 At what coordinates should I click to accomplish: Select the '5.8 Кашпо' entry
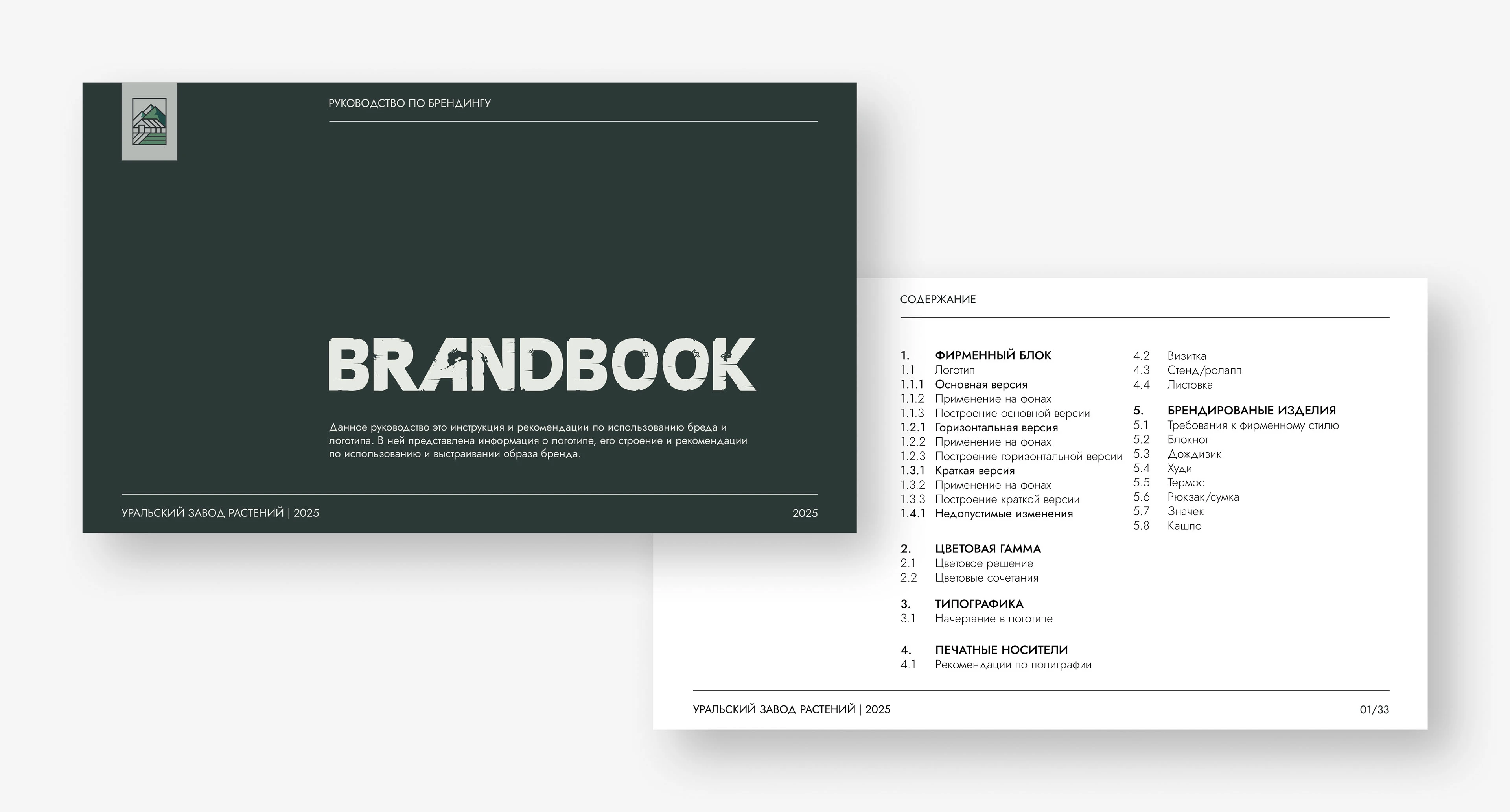[x=1167, y=526]
